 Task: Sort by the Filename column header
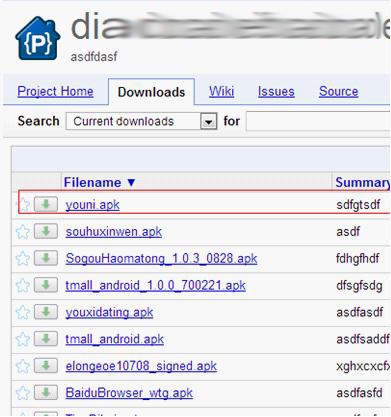coord(100,183)
